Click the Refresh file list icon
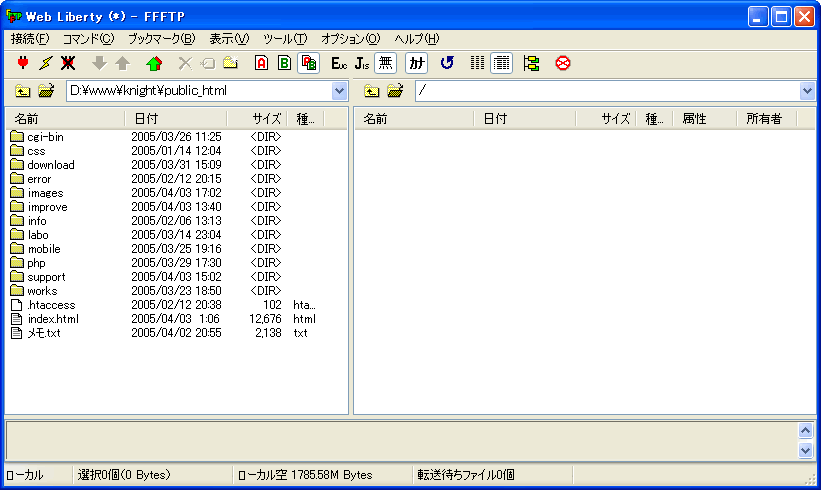Viewport: 821px width, 490px height. tap(447, 63)
